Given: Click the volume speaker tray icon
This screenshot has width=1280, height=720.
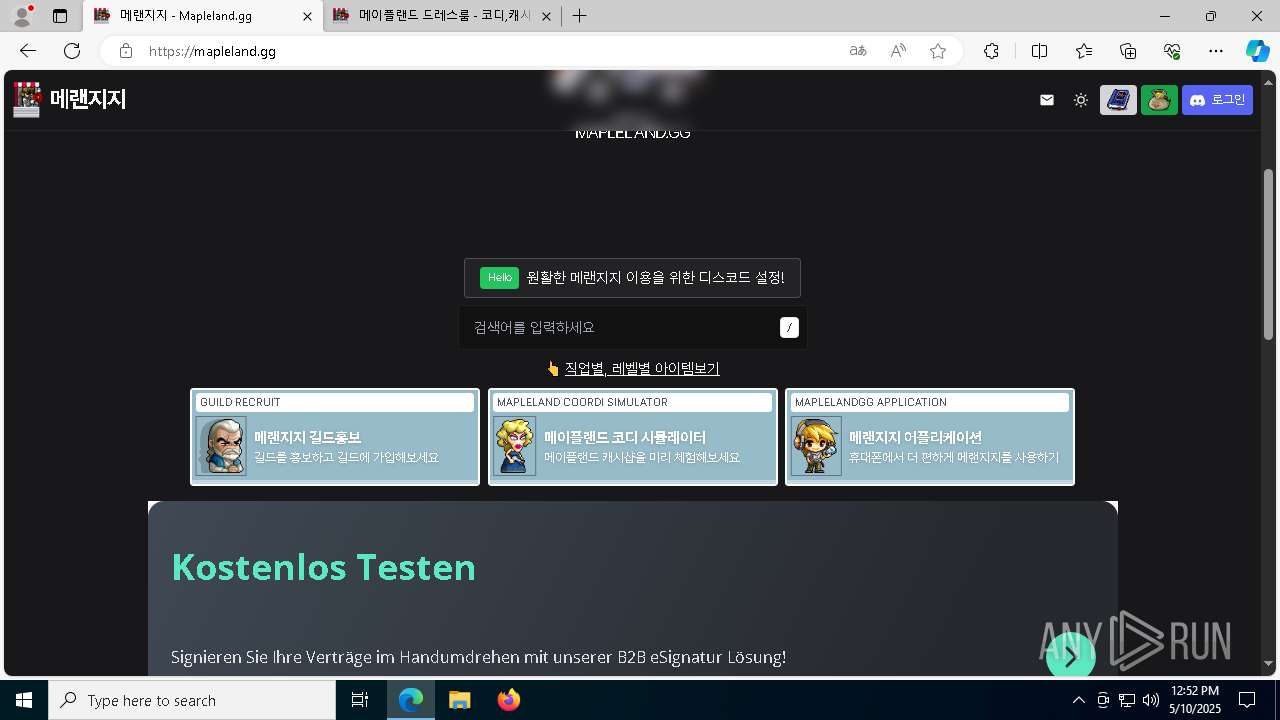Looking at the screenshot, I should (x=1151, y=700).
